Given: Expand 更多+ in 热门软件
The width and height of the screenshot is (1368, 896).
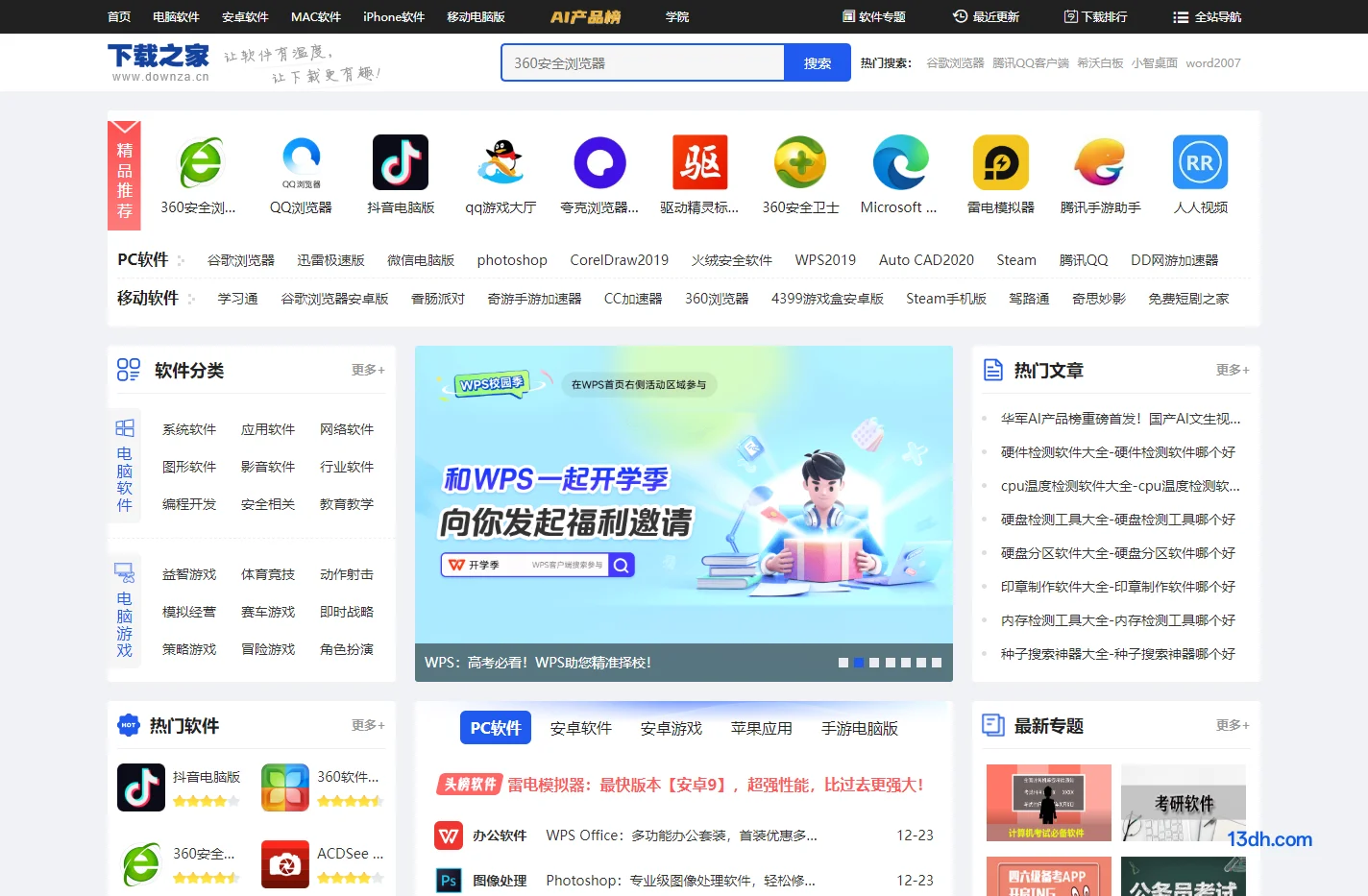Looking at the screenshot, I should pyautogui.click(x=368, y=725).
